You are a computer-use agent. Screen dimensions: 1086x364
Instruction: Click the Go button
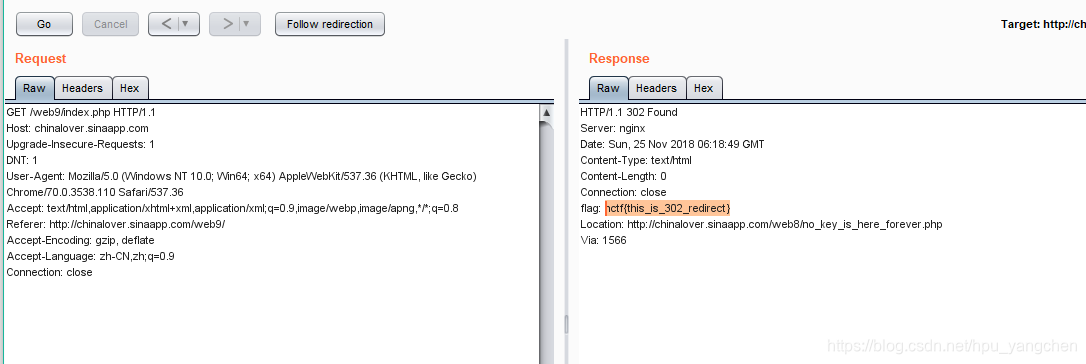click(44, 24)
